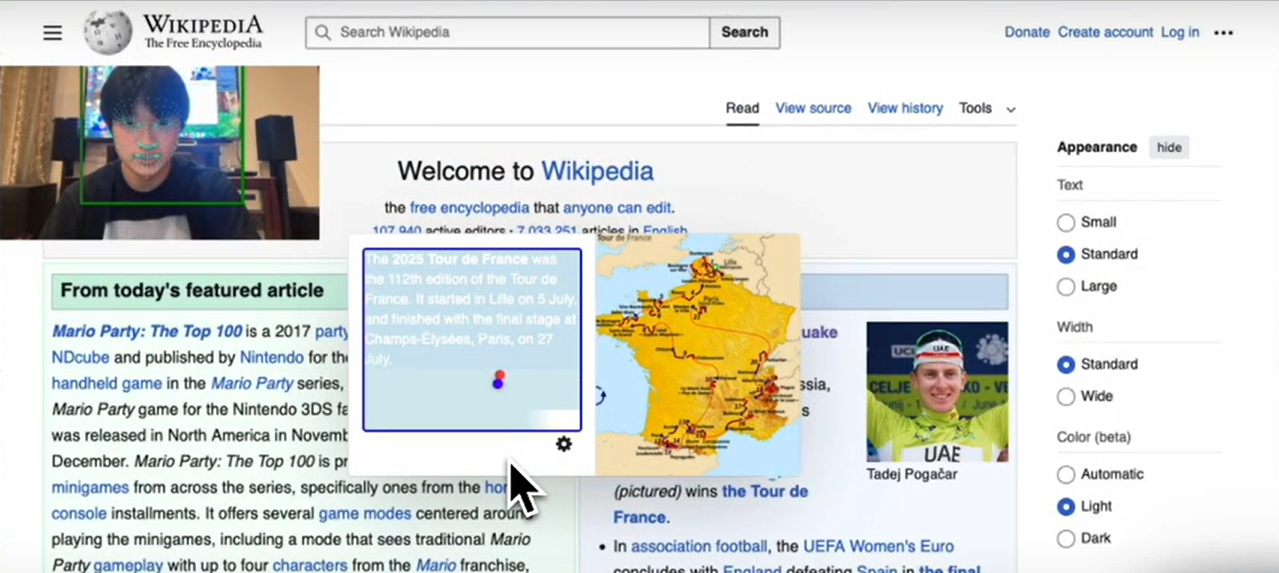
Task: Open the Nintendo link
Action: tap(272, 357)
